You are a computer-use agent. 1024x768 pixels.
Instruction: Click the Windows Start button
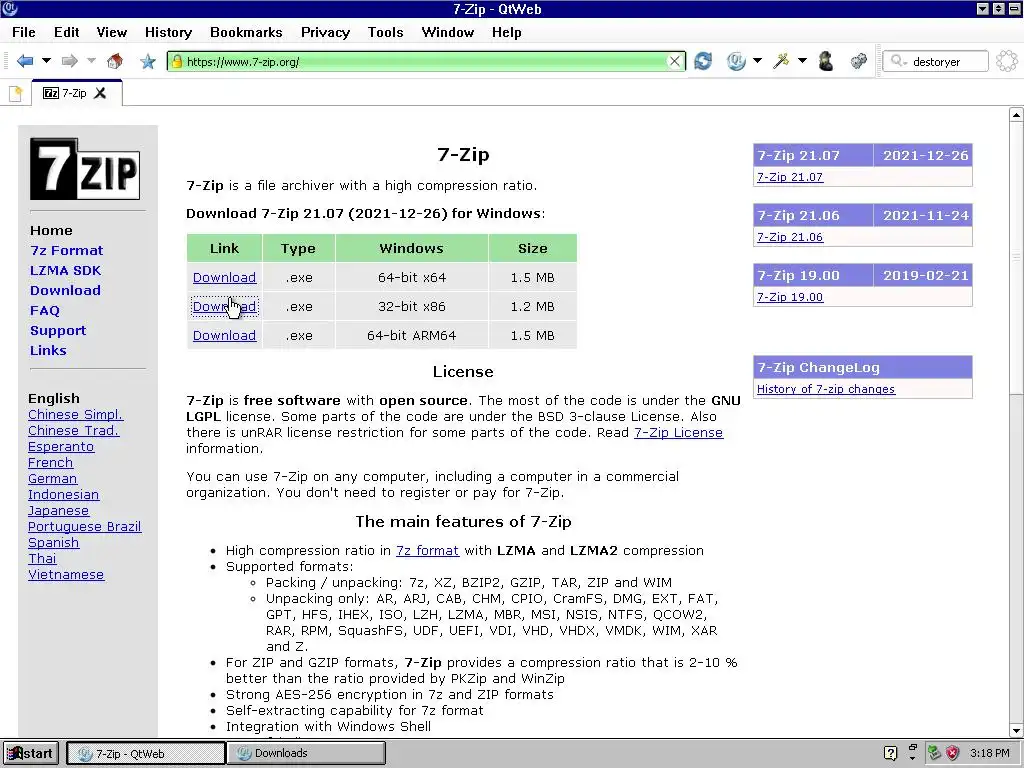click(30, 753)
